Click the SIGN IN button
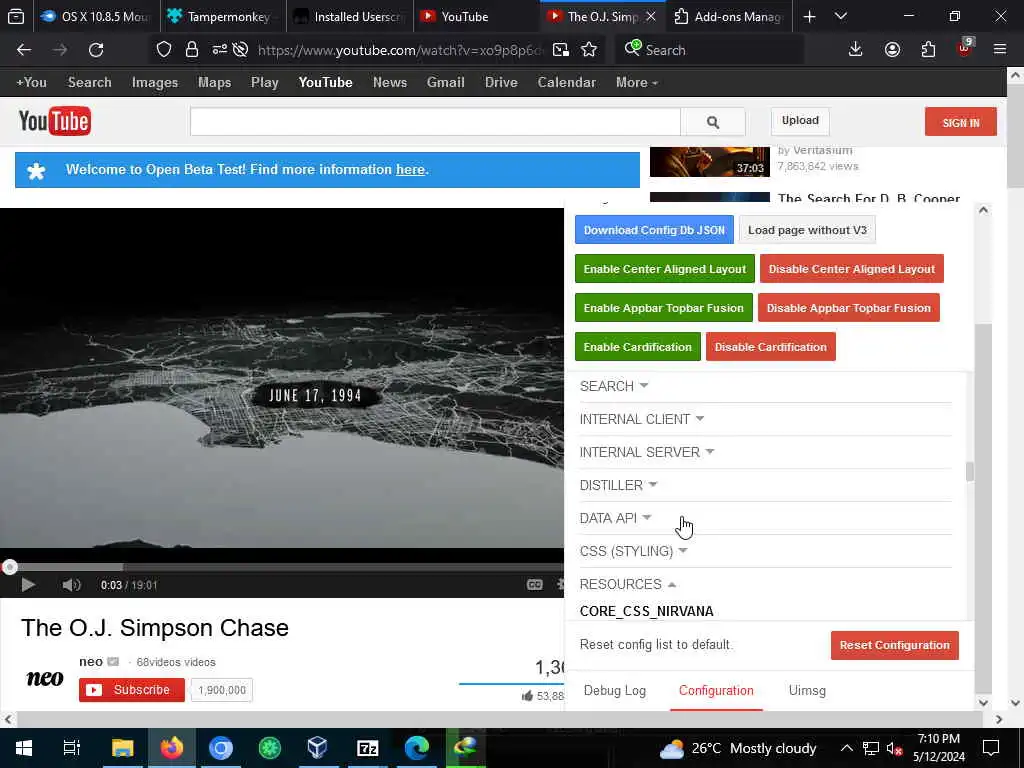 (x=961, y=122)
